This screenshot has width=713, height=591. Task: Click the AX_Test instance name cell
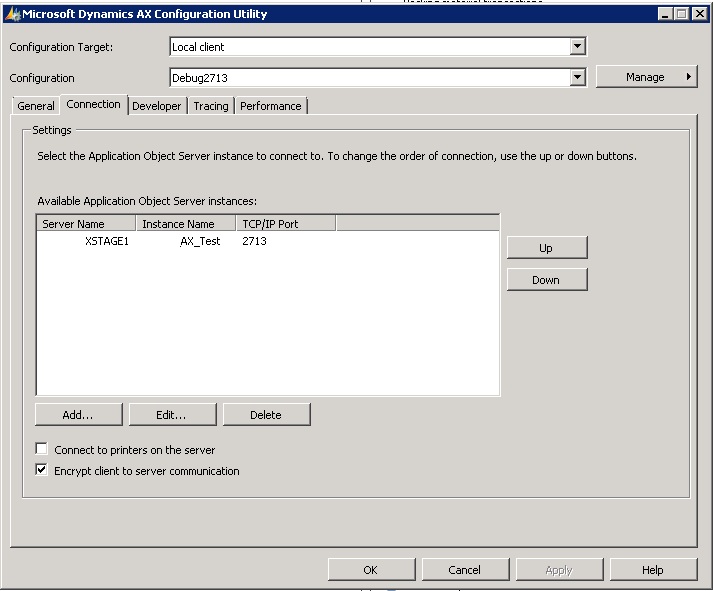(x=200, y=241)
